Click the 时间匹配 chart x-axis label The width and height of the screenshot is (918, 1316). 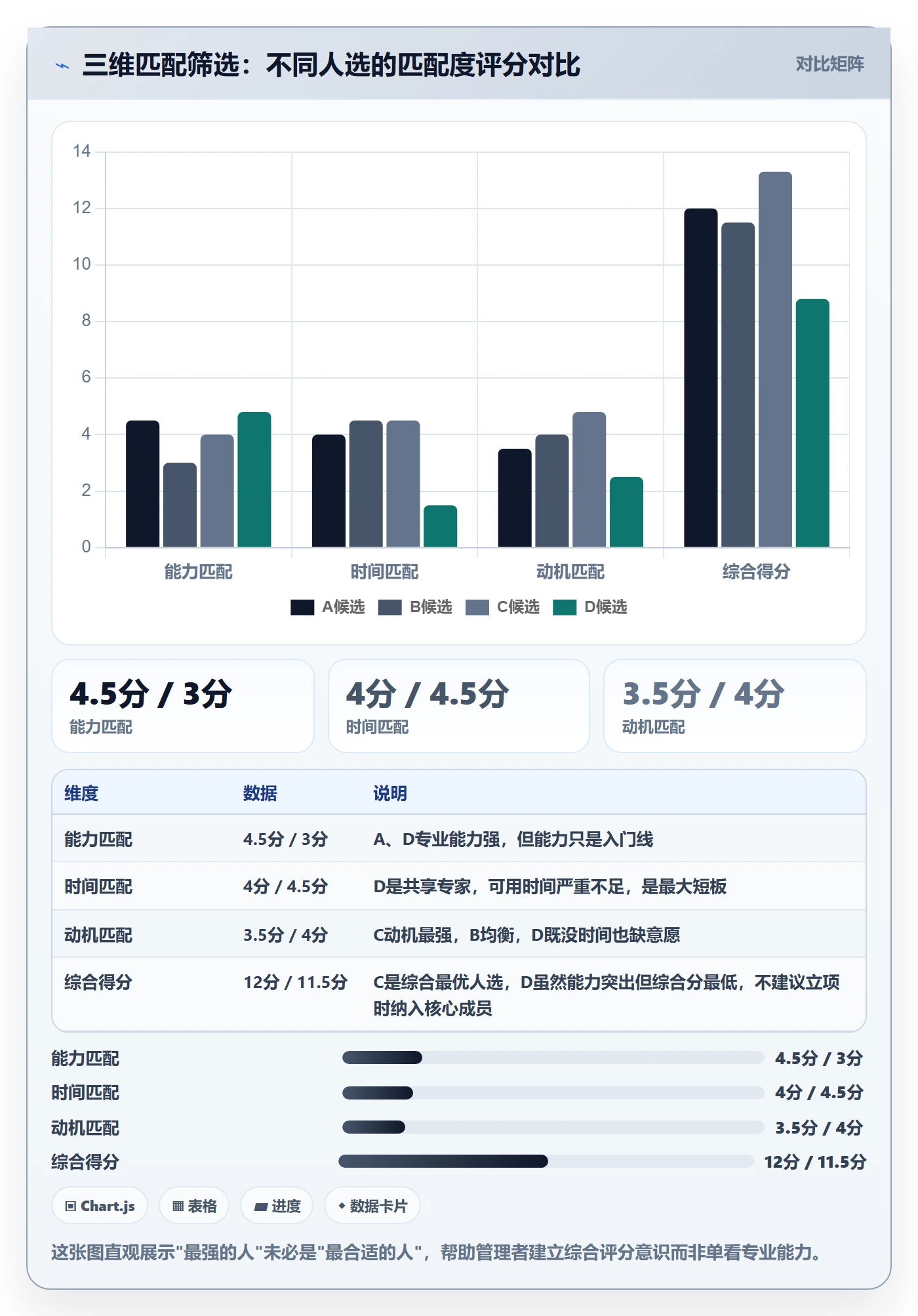(x=384, y=572)
